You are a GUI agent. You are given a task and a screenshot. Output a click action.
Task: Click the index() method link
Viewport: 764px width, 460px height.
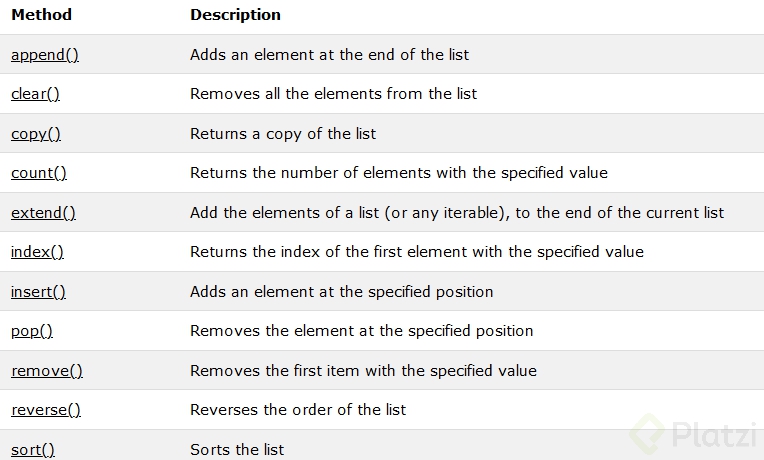[x=37, y=252]
